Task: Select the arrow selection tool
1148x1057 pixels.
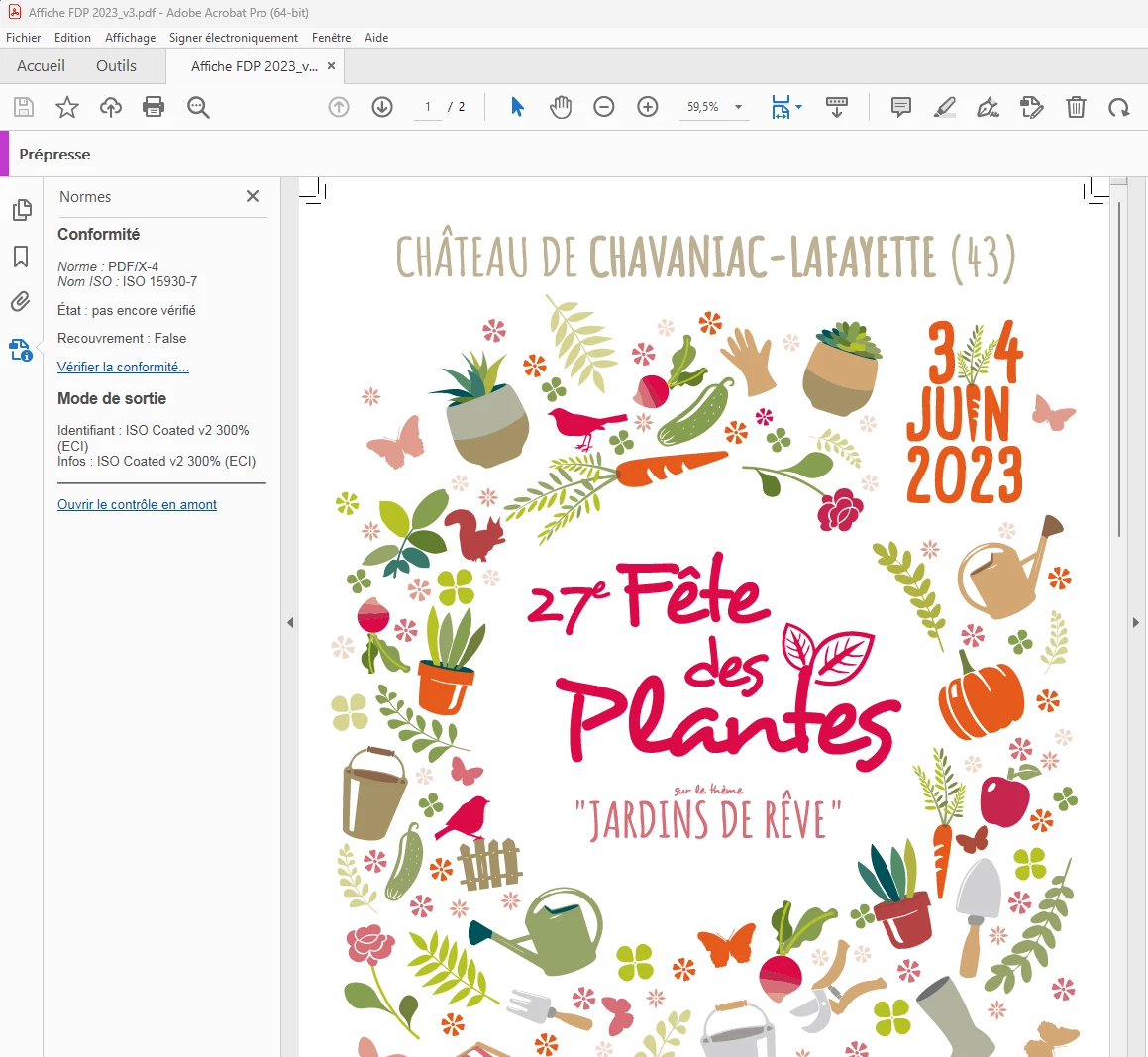Action: [x=517, y=107]
